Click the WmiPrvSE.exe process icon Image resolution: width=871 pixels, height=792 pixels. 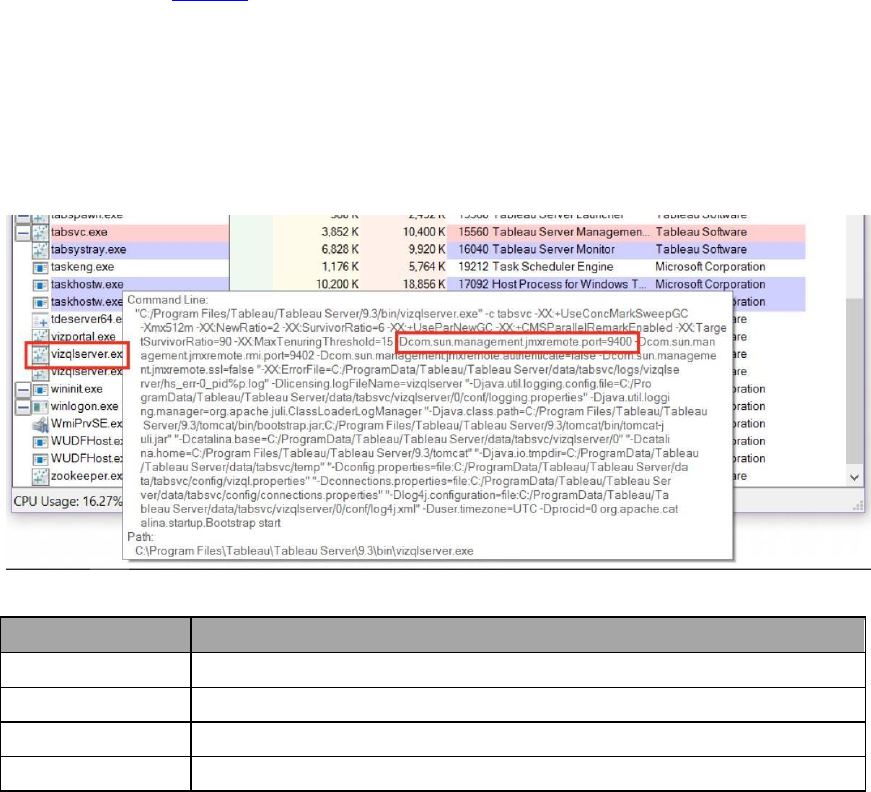coord(40,424)
